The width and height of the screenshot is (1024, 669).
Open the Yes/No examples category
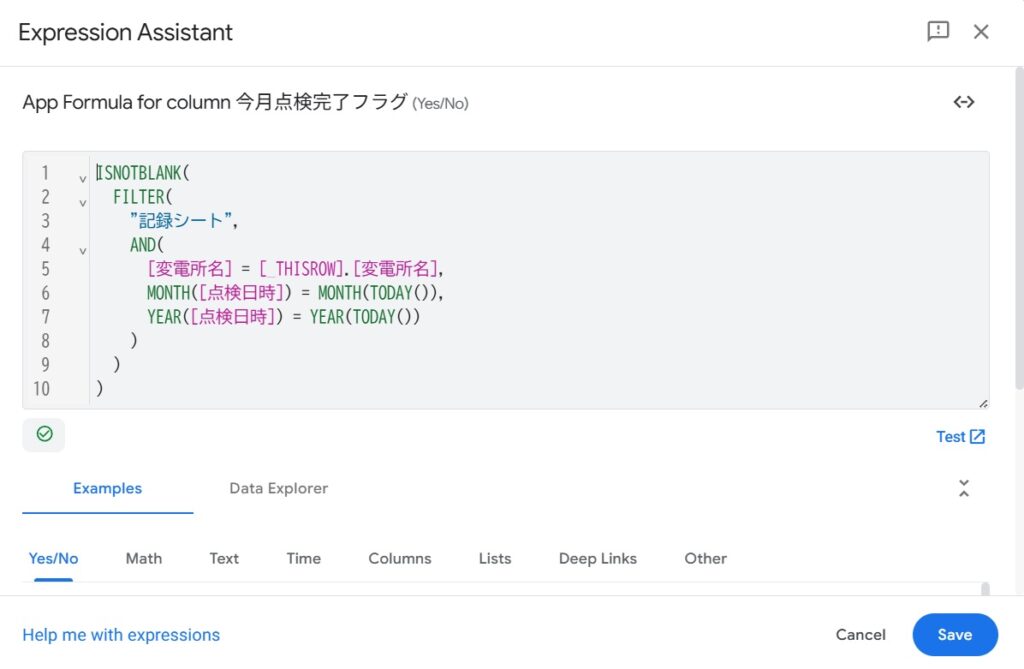click(53, 558)
